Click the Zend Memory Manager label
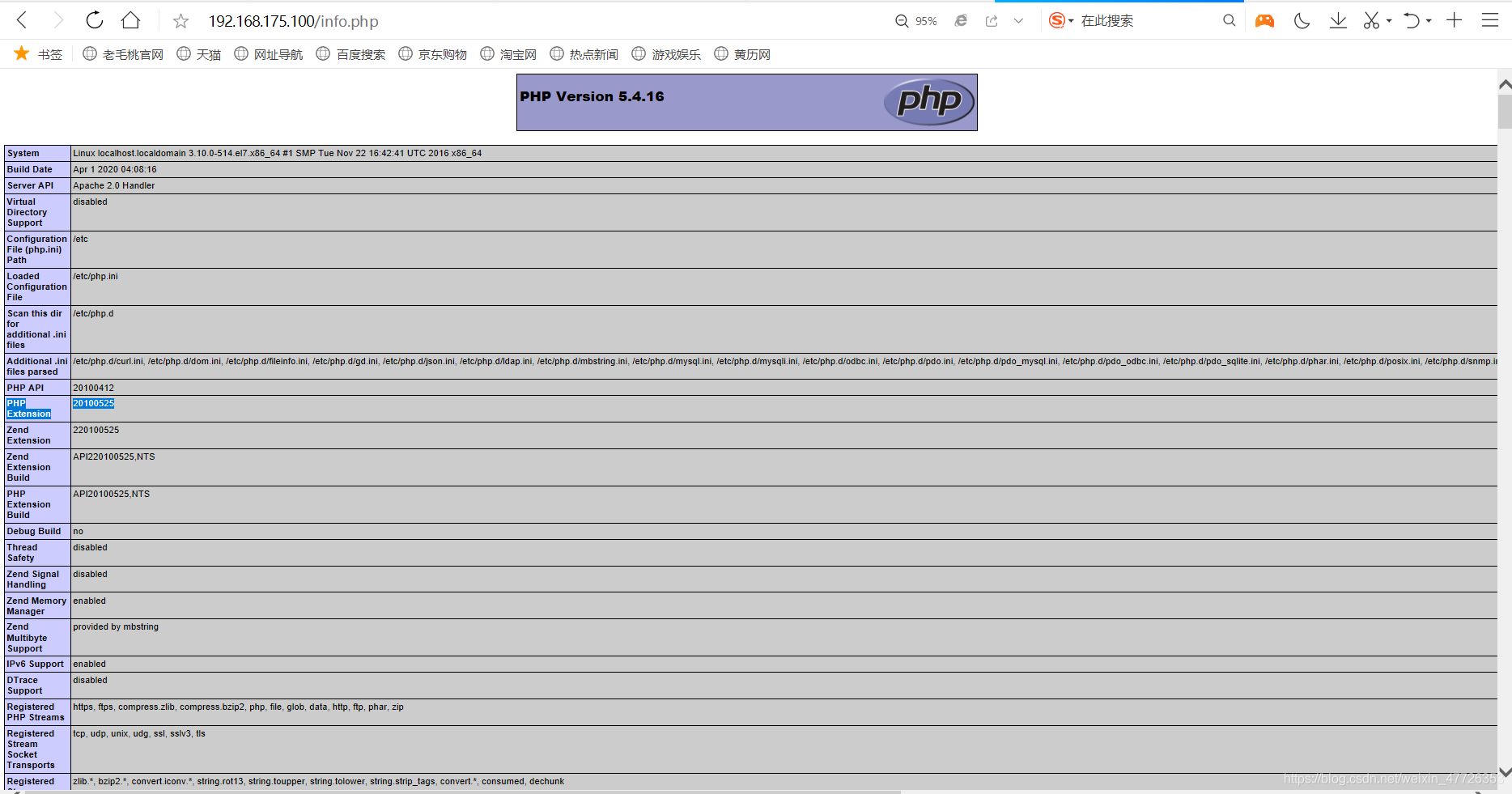This screenshot has width=1512, height=794. click(x=36, y=606)
